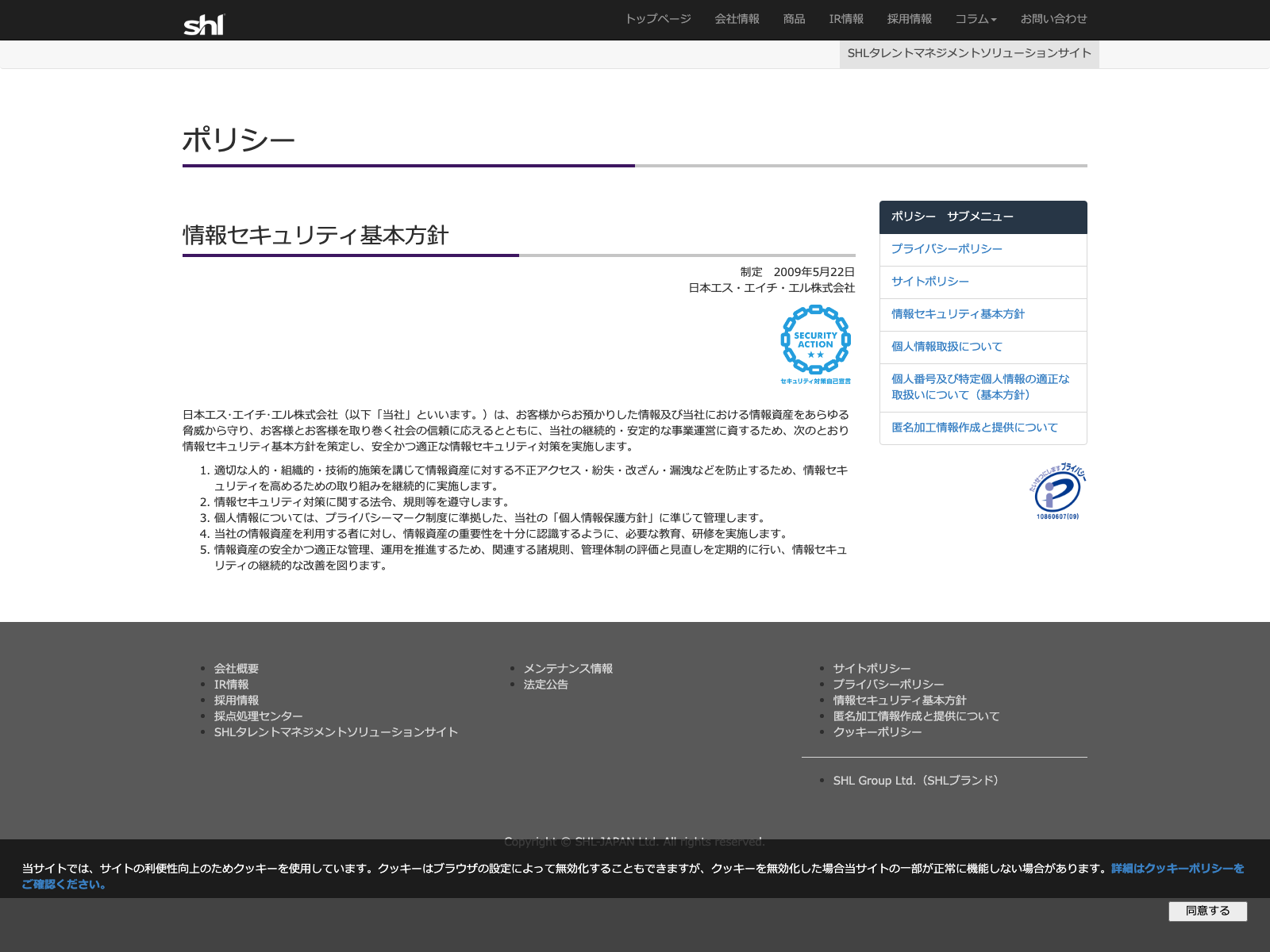Visit SHL Group Ltd. footer link
Screen dimensions: 1270x952
pos(915,781)
